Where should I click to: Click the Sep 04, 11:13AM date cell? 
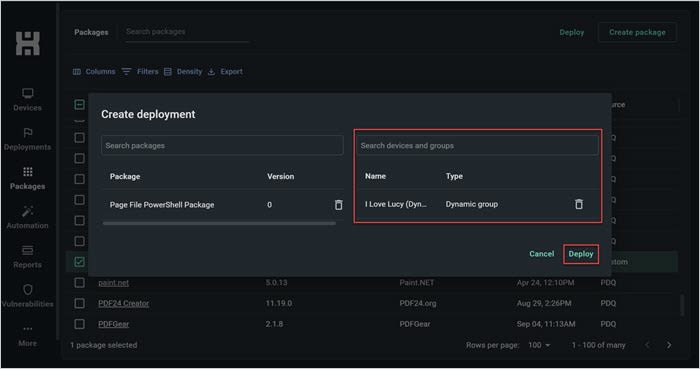546,324
